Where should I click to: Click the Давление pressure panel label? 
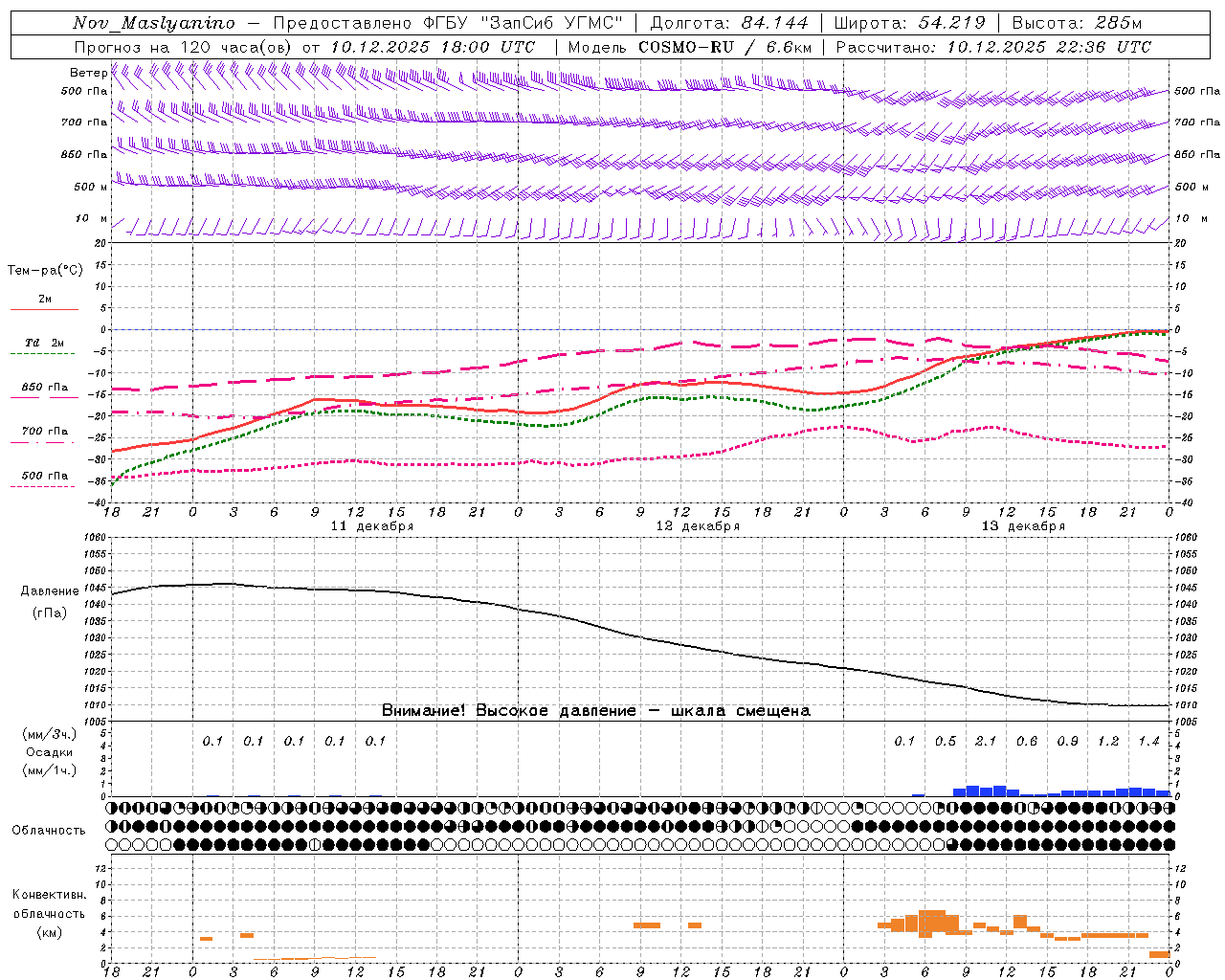50,591
